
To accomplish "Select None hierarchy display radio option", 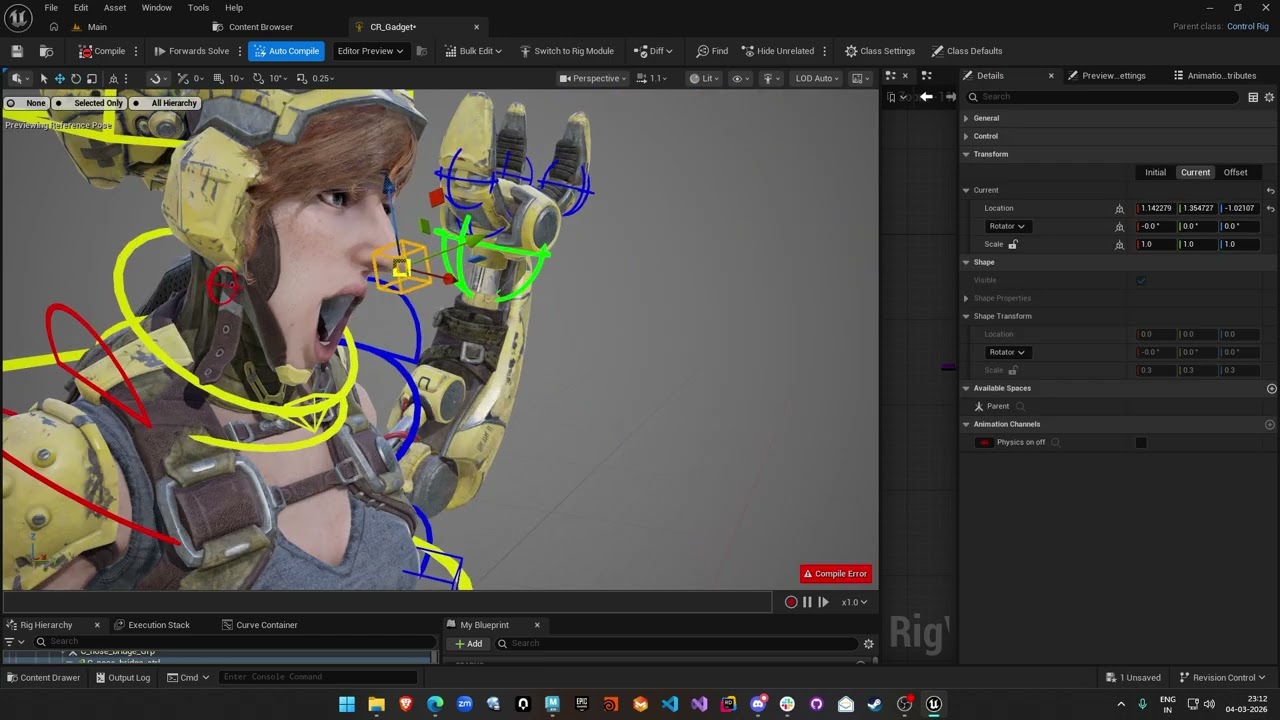I will coord(26,103).
